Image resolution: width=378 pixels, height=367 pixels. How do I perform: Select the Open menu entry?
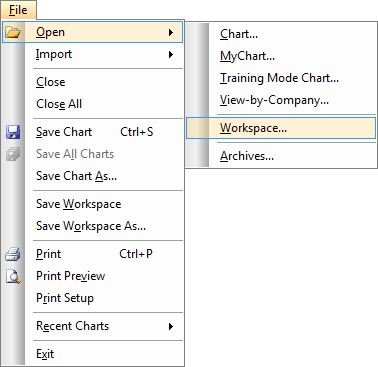click(x=92, y=32)
